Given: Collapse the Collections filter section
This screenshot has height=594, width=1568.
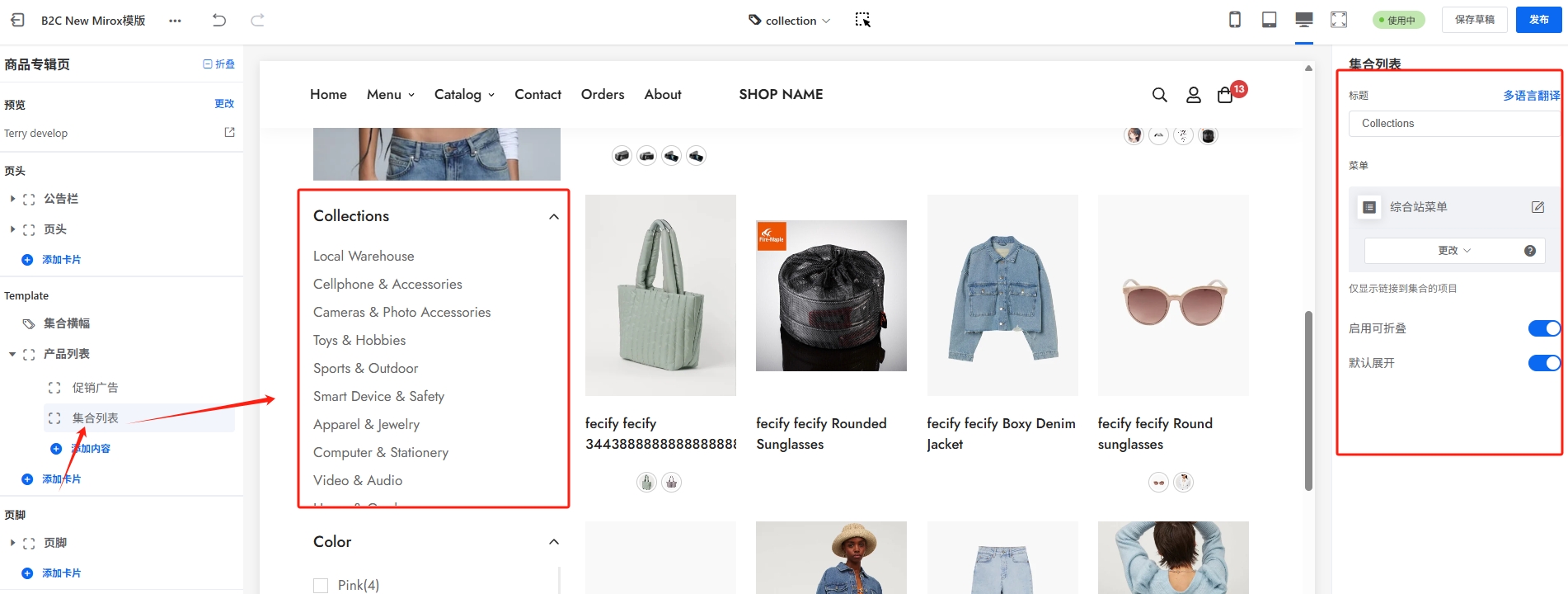Looking at the screenshot, I should point(553,217).
